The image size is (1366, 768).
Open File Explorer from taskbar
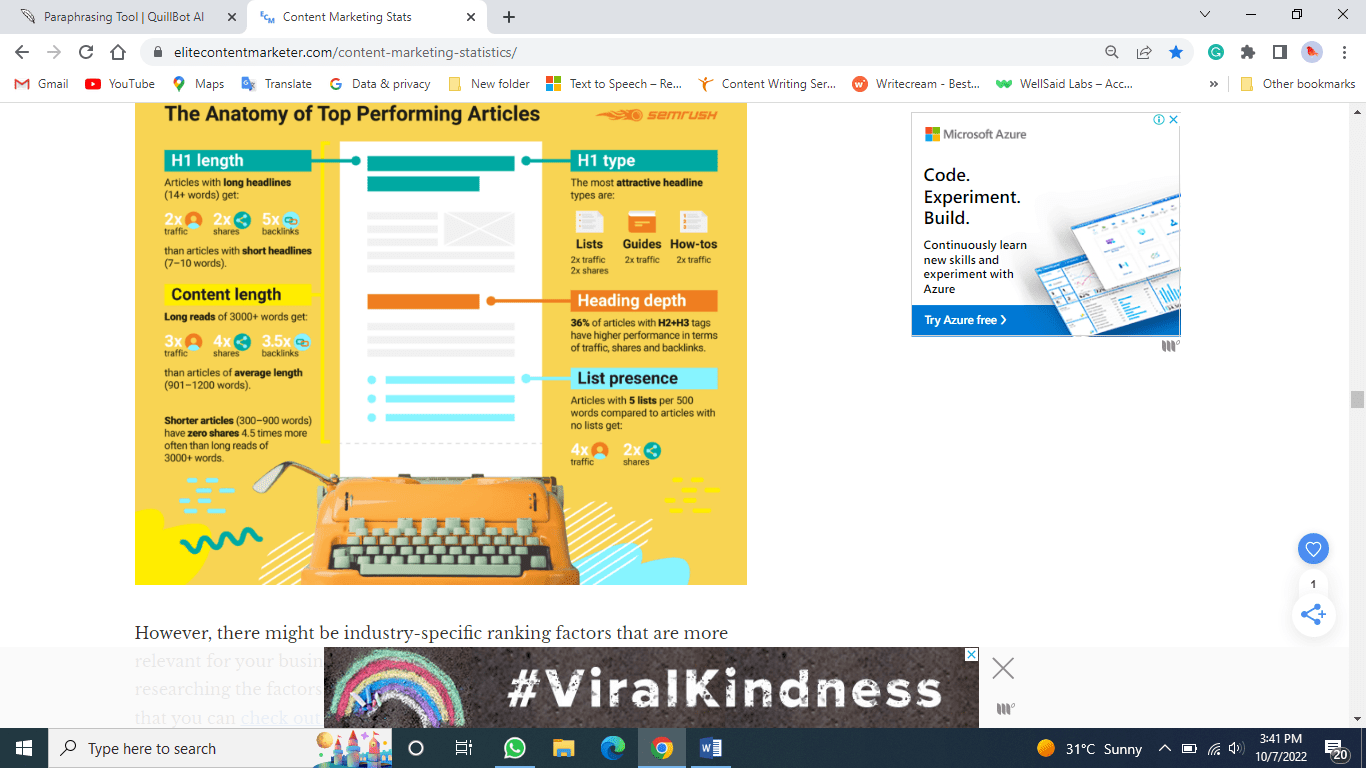[x=564, y=748]
